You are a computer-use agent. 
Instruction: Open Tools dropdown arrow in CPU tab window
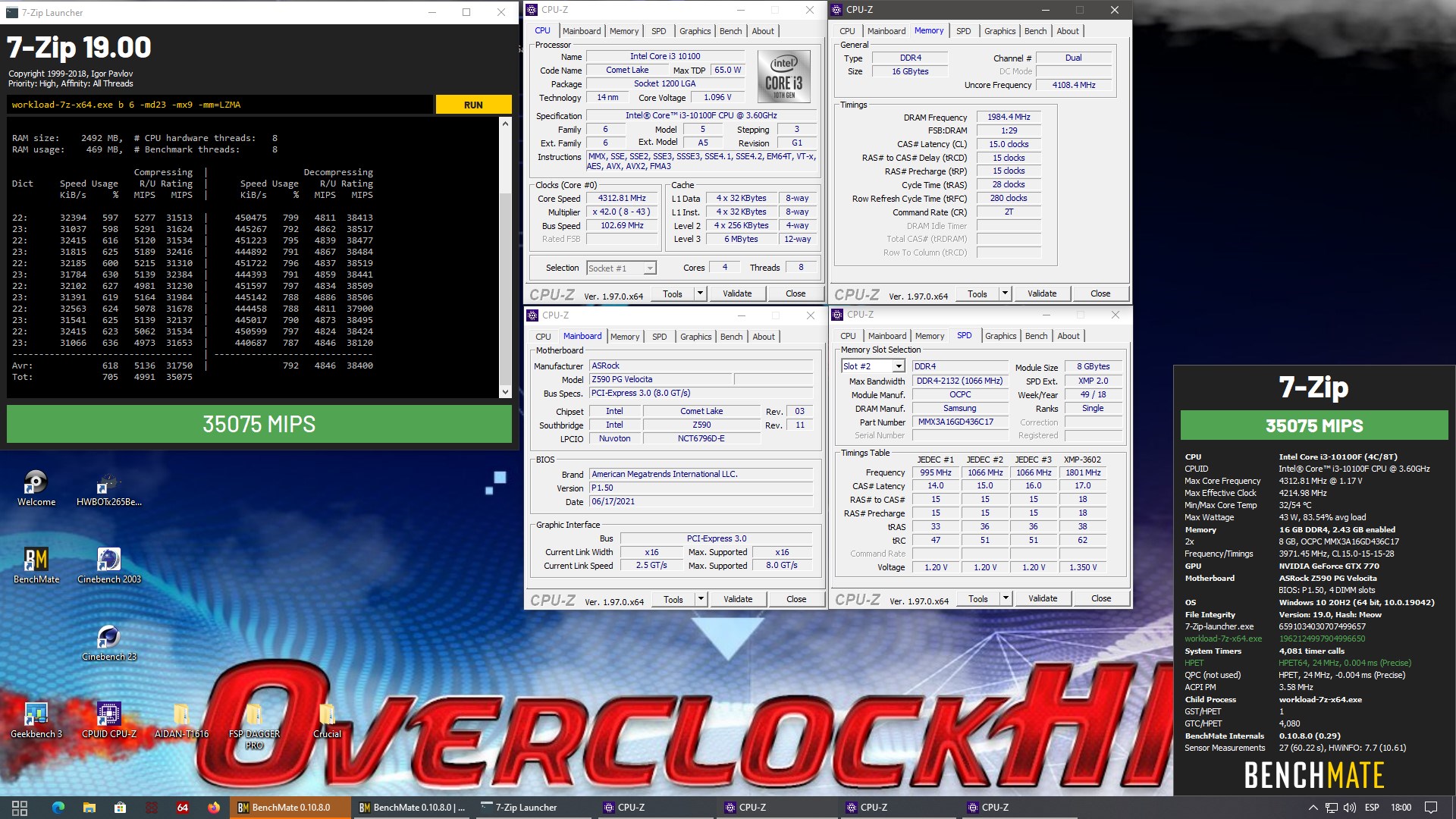click(700, 293)
